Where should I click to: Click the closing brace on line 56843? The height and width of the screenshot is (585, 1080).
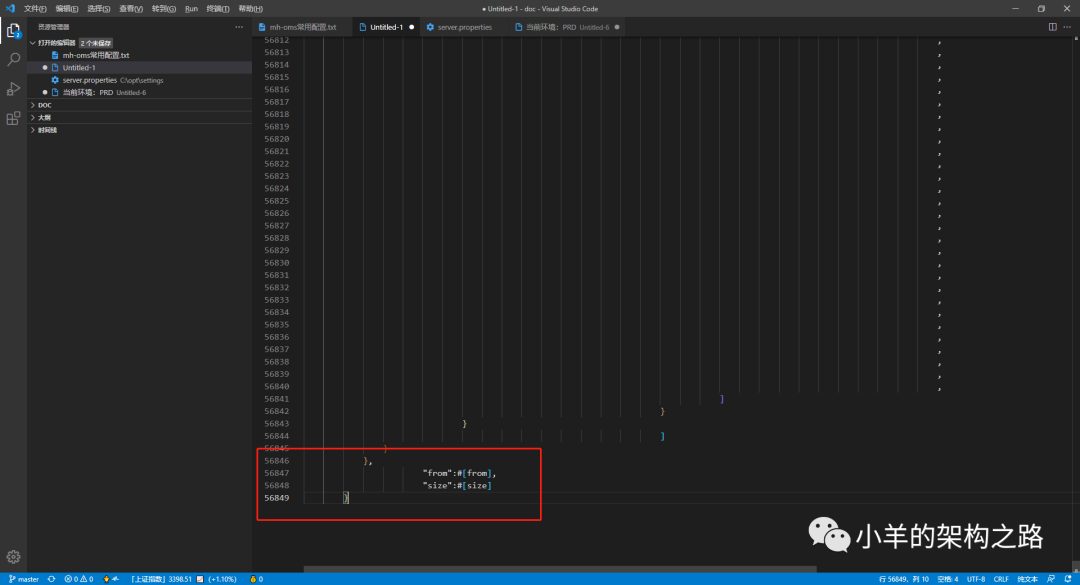464,423
